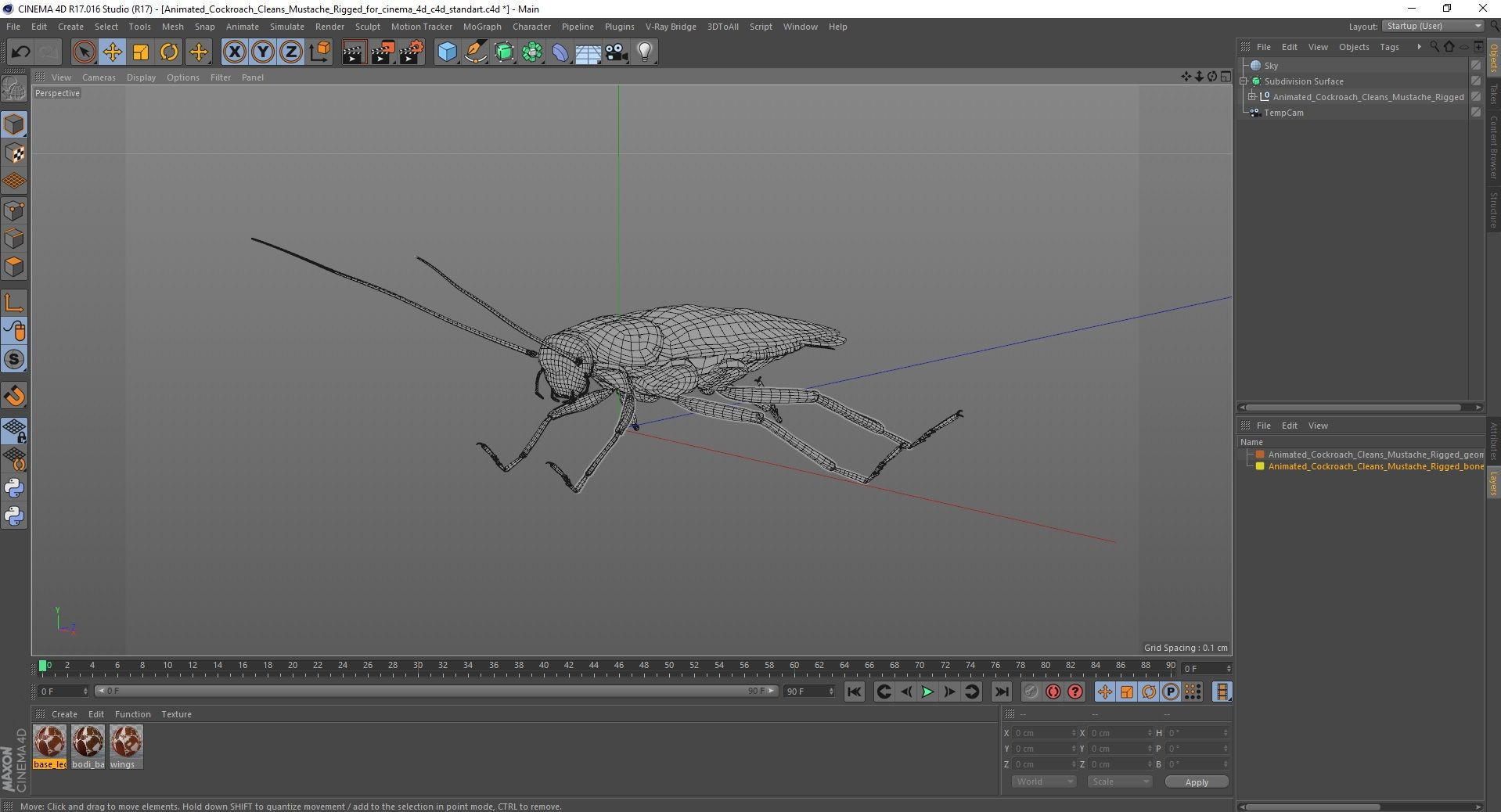Select the TempCam object

pos(1283,113)
